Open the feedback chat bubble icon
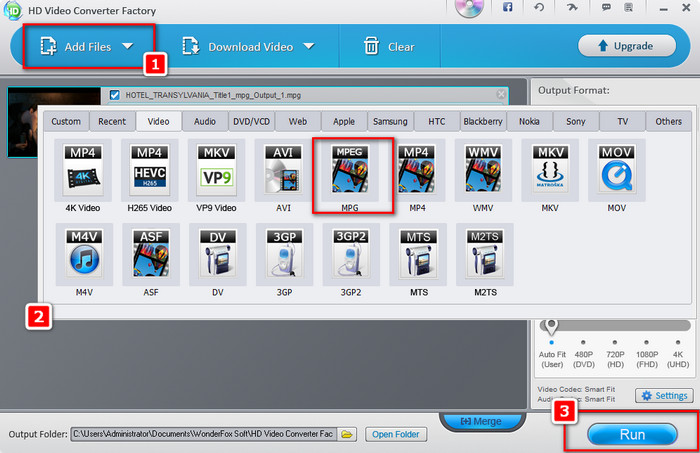700x453 pixels. click(606, 7)
